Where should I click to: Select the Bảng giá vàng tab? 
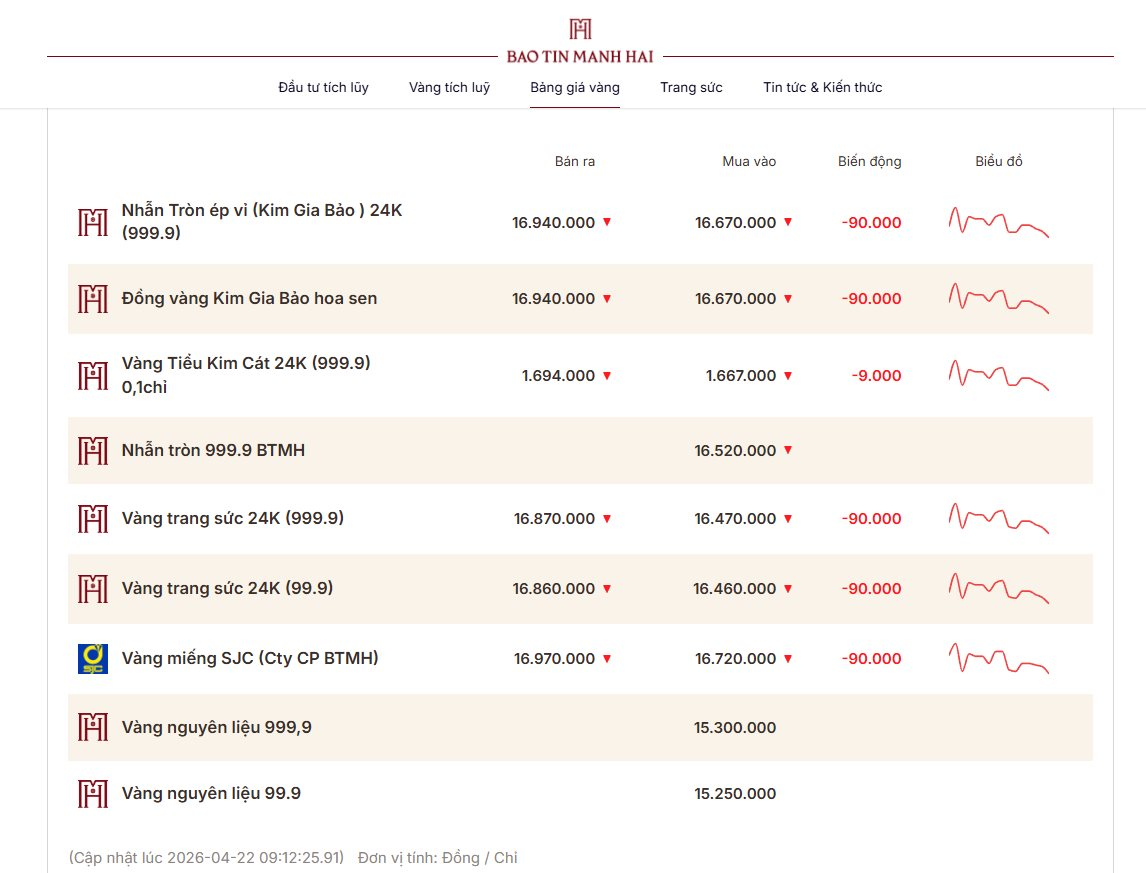[575, 87]
